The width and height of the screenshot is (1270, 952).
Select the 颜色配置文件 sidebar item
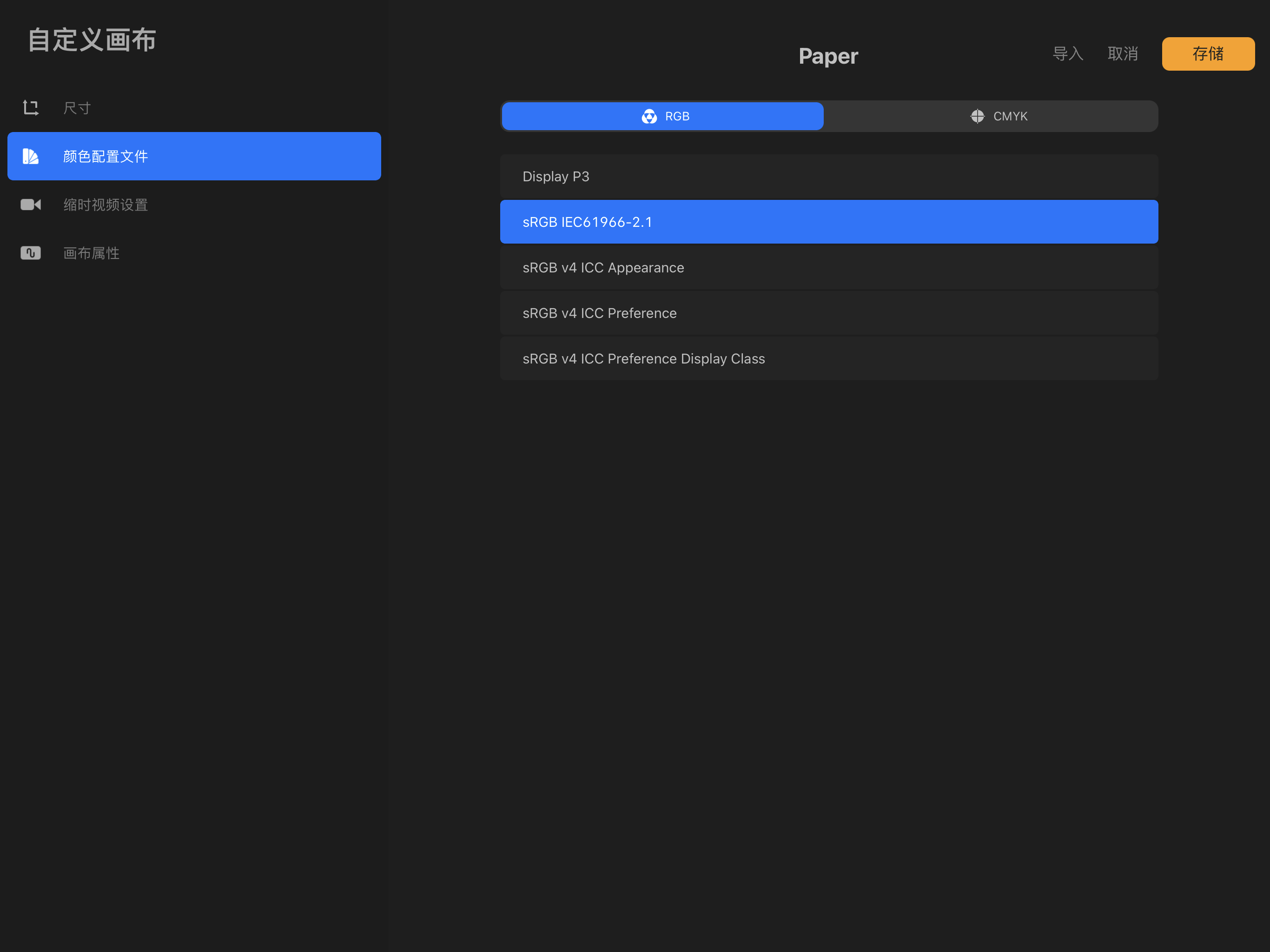coord(194,156)
